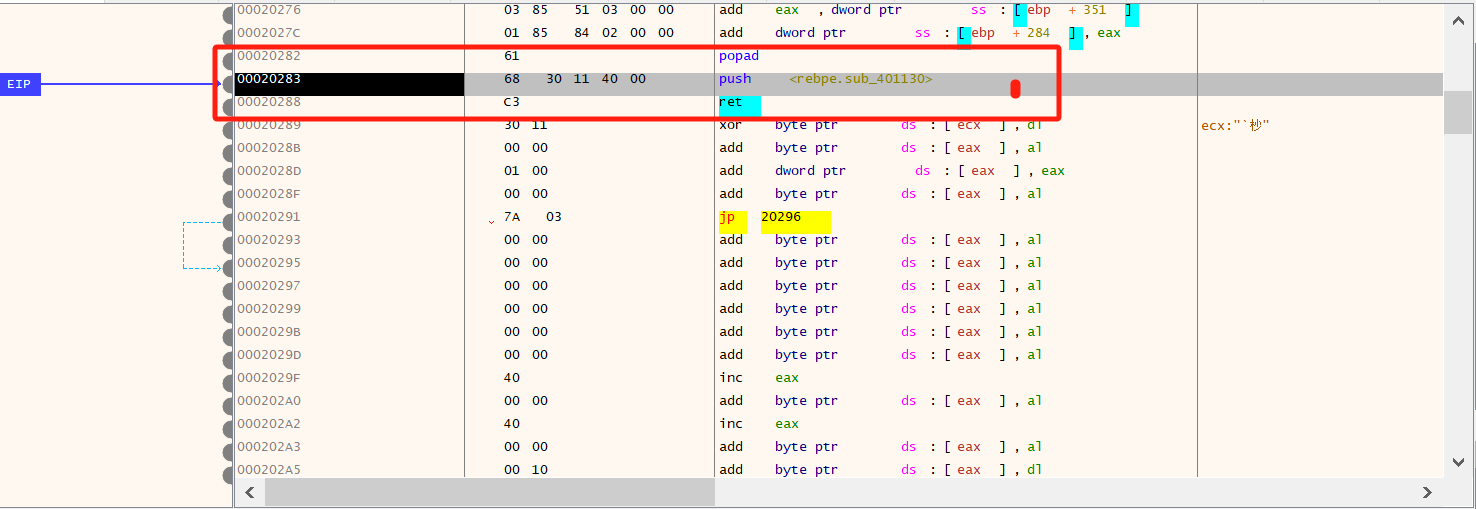Screen dimensions: 1476x509
Task: Click the jp 20296 instruction
Action: 760,217
